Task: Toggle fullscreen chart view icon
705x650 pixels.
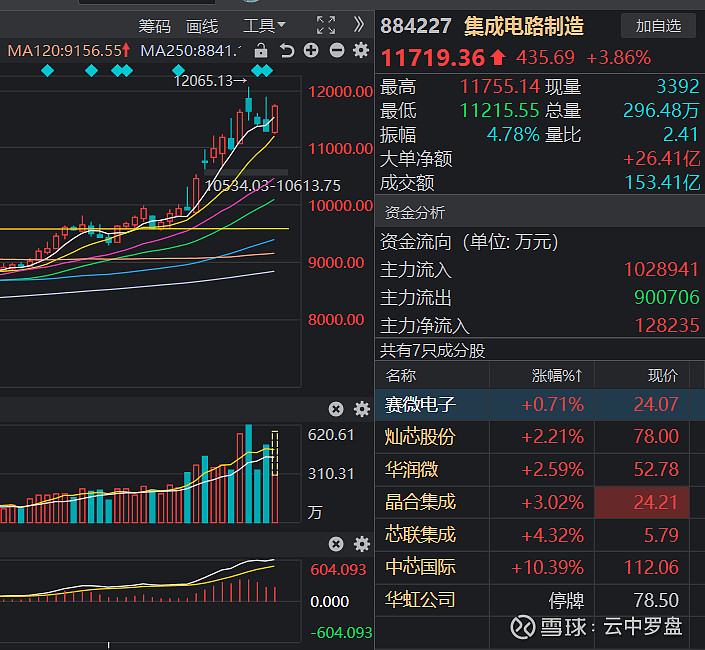Action: point(326,25)
